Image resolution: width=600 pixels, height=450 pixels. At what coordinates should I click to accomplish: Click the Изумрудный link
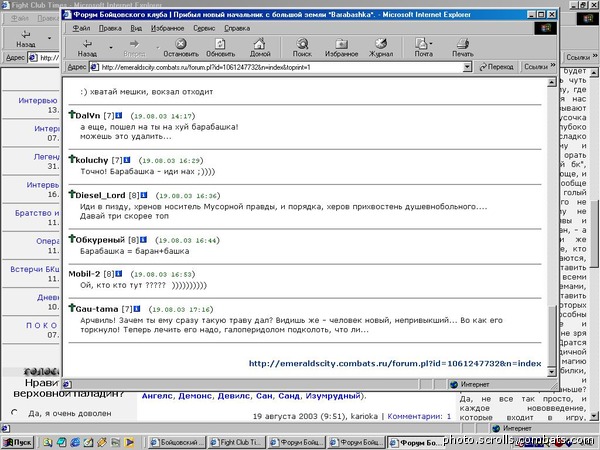coord(333,396)
